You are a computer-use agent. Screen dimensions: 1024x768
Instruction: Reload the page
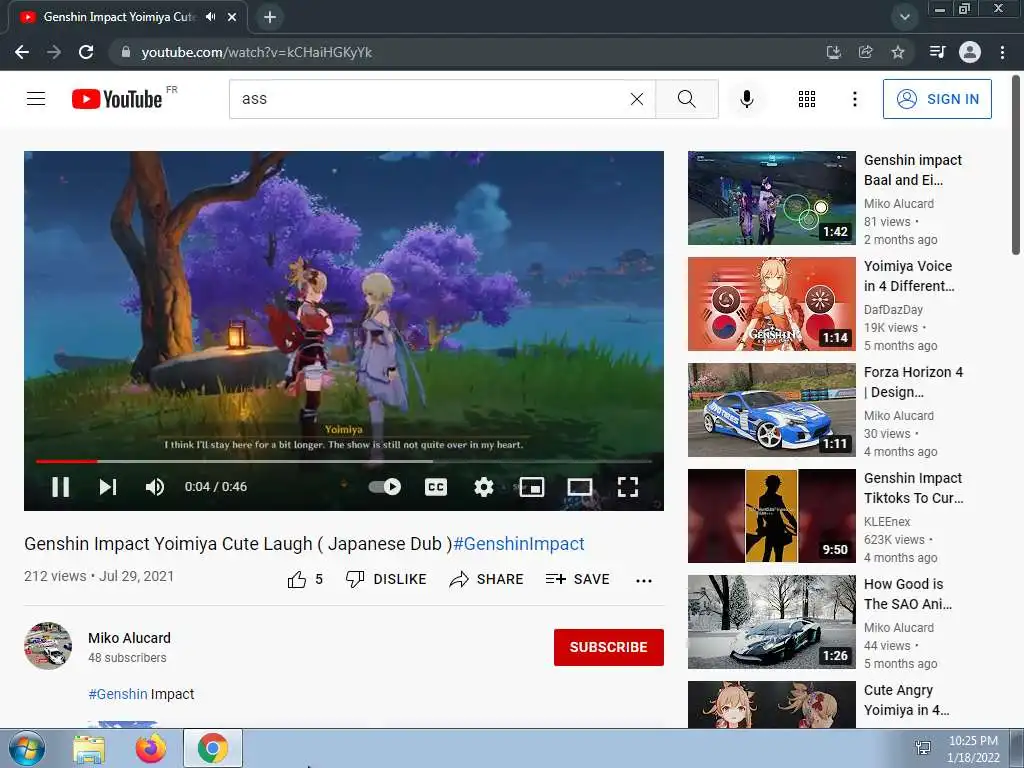click(86, 52)
